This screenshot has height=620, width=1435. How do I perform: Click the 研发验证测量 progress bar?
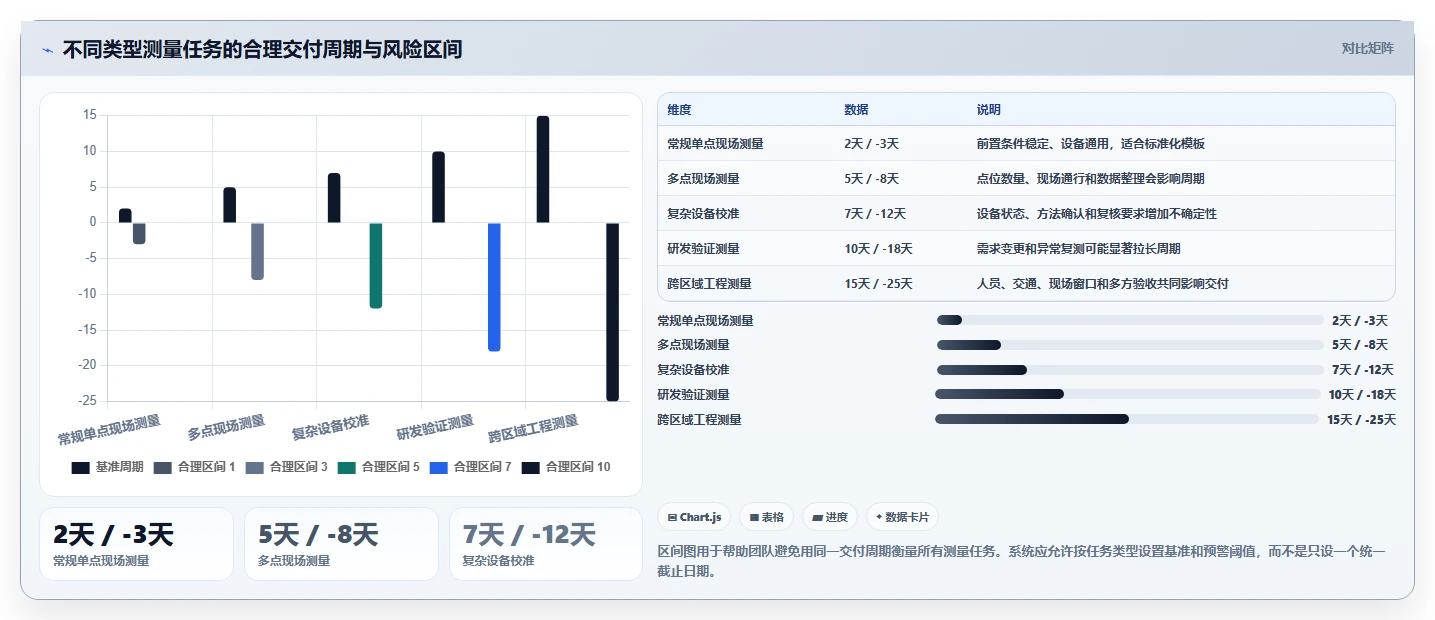(1128, 394)
